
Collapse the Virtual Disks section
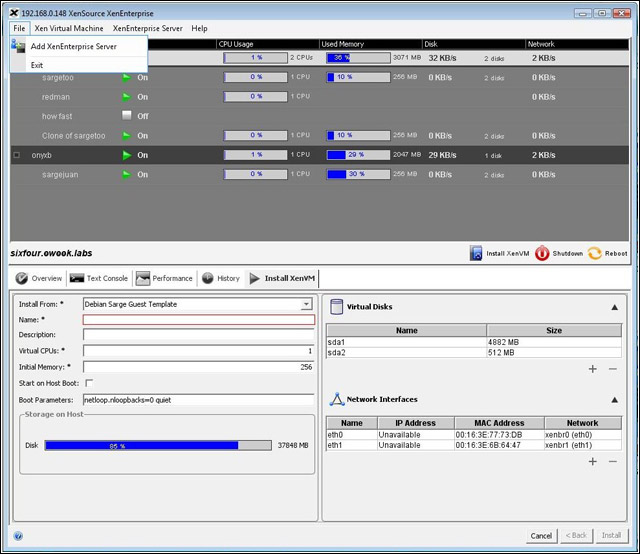614,308
